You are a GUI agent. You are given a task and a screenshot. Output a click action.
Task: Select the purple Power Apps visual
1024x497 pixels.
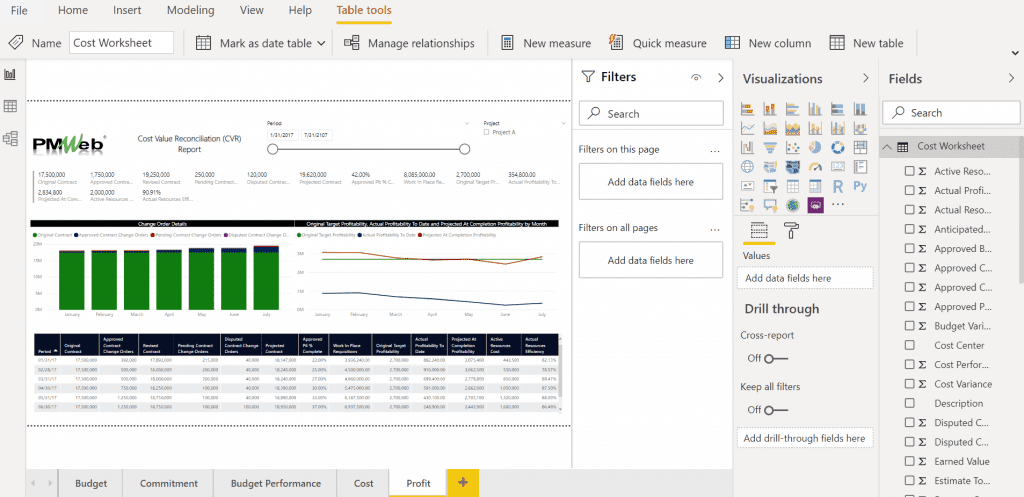815,206
